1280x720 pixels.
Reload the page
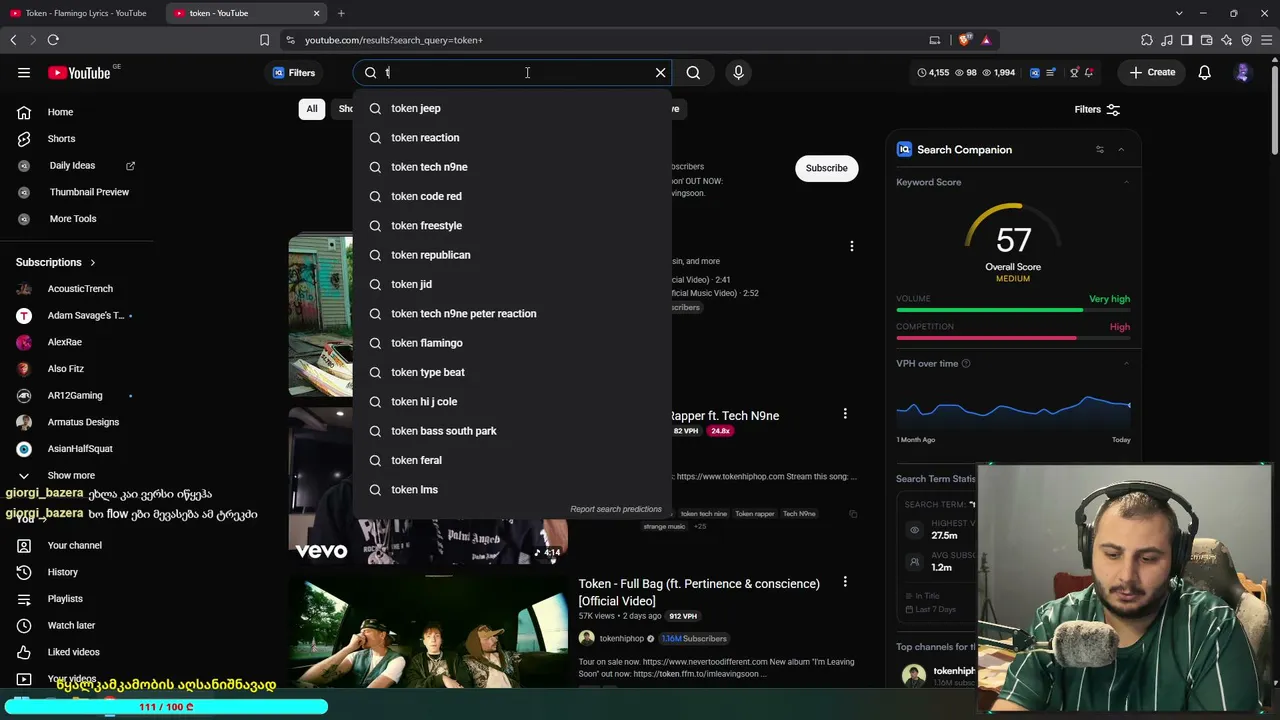coord(53,40)
